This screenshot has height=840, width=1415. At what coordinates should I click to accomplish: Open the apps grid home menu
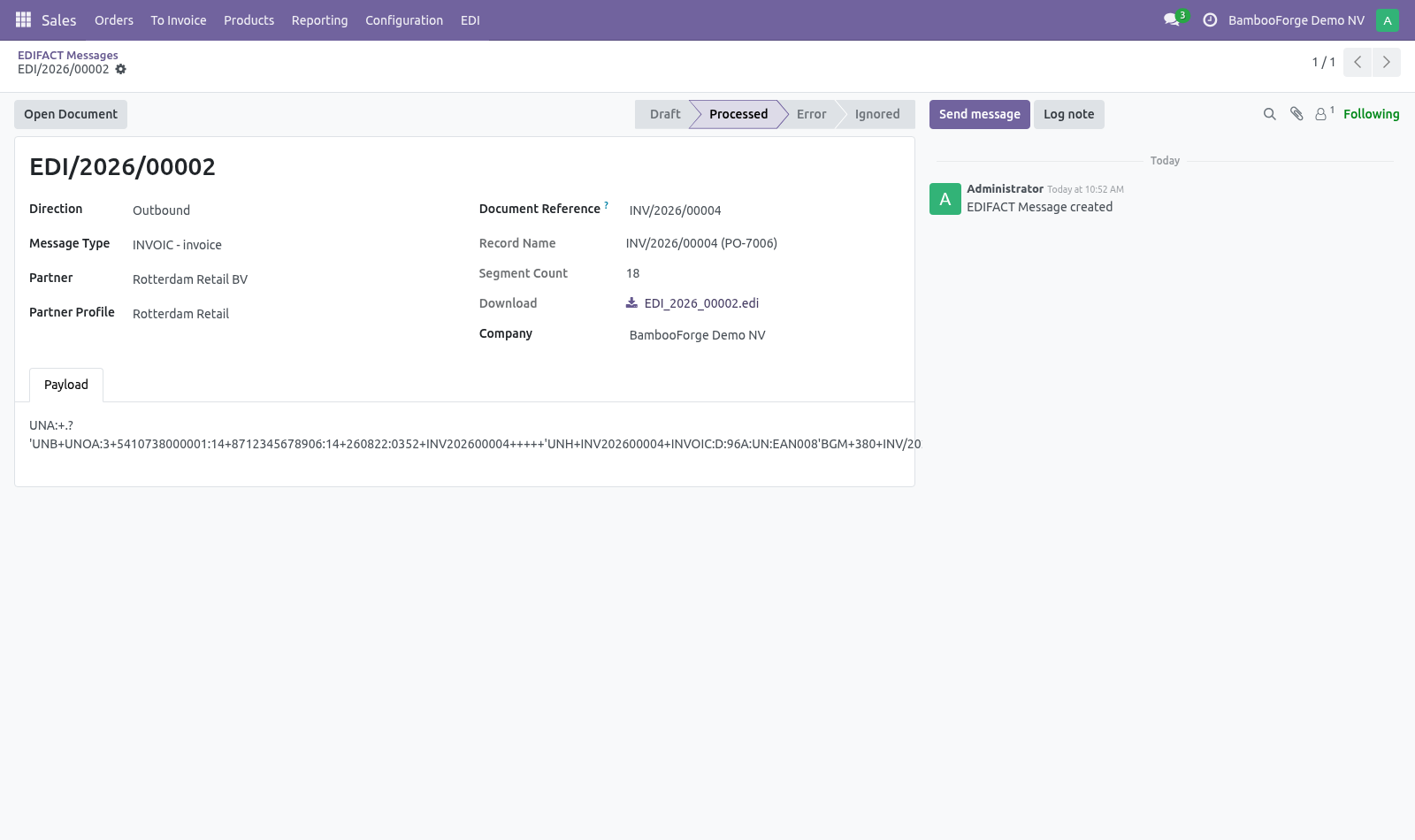(x=23, y=19)
